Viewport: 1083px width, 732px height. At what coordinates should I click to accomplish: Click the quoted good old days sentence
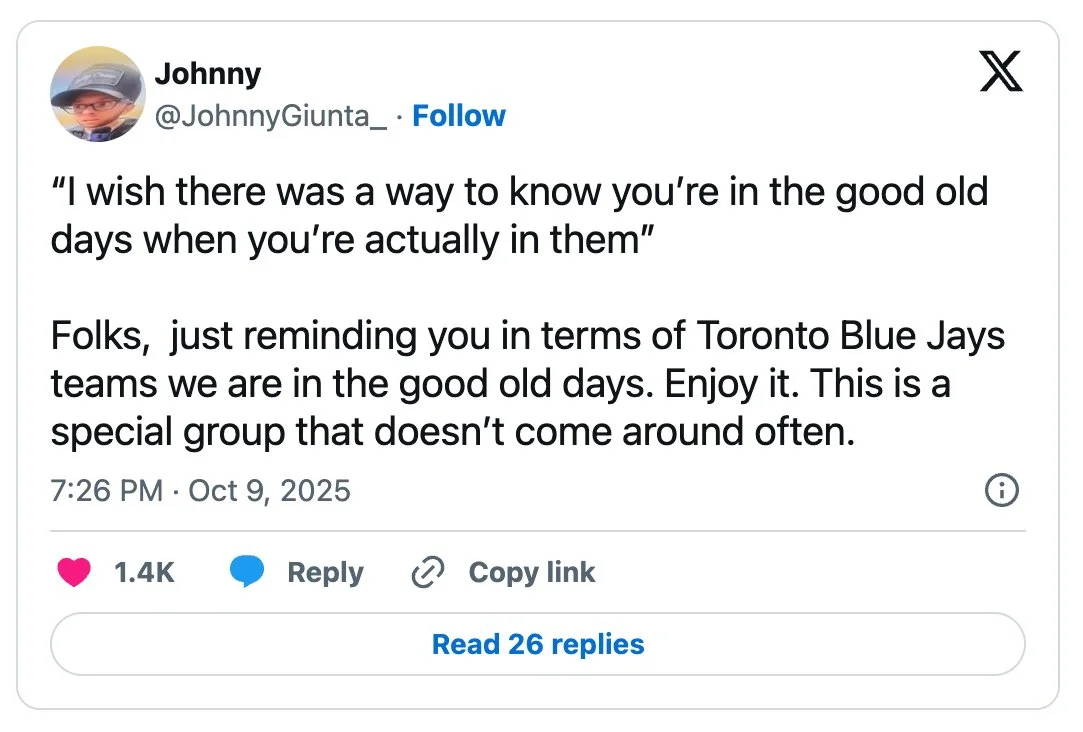tap(519, 215)
